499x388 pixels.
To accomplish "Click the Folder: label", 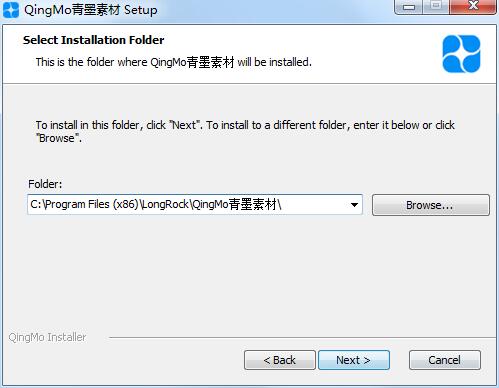I will click(45, 184).
